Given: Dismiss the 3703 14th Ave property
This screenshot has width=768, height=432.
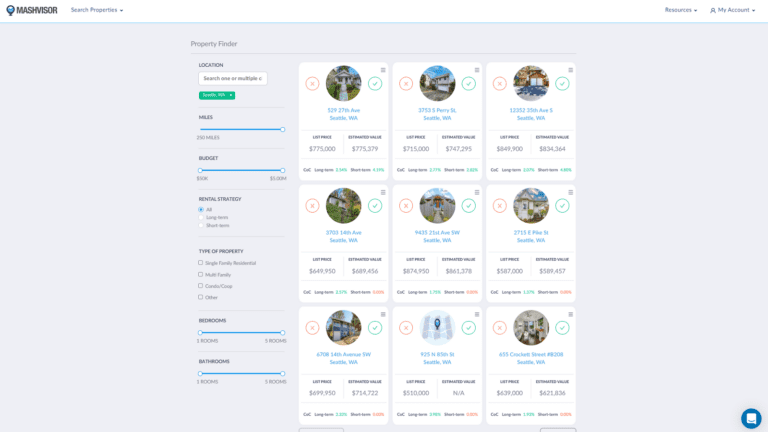Looking at the screenshot, I should pyautogui.click(x=312, y=206).
